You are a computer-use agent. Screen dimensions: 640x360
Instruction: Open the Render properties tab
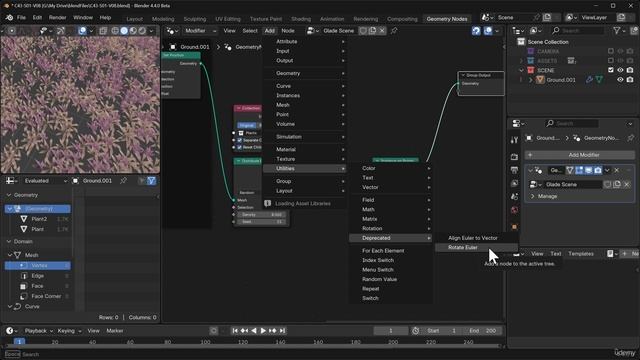point(514,157)
